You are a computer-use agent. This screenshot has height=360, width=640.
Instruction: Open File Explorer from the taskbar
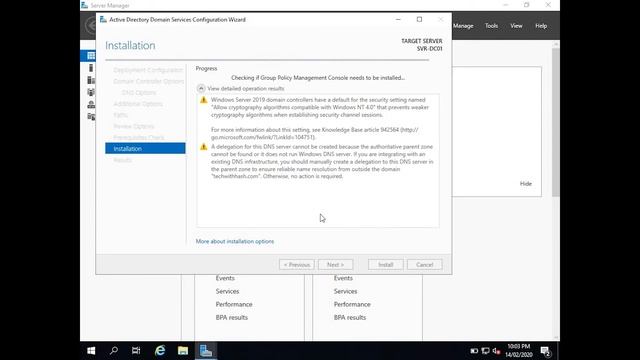click(x=183, y=351)
